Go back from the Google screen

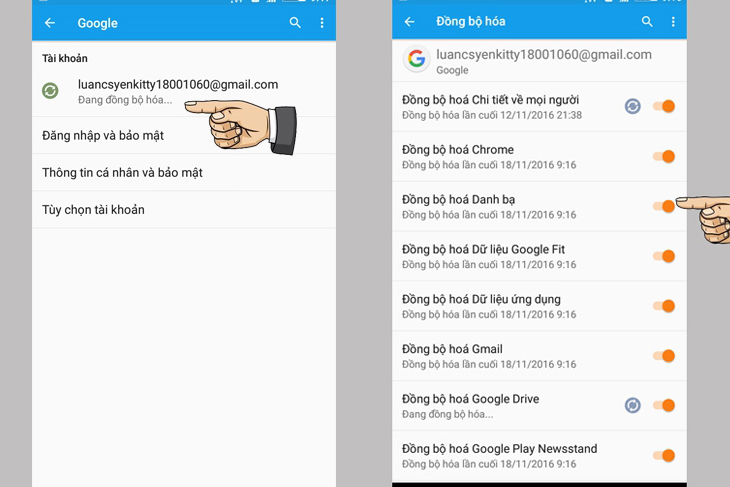click(x=50, y=23)
